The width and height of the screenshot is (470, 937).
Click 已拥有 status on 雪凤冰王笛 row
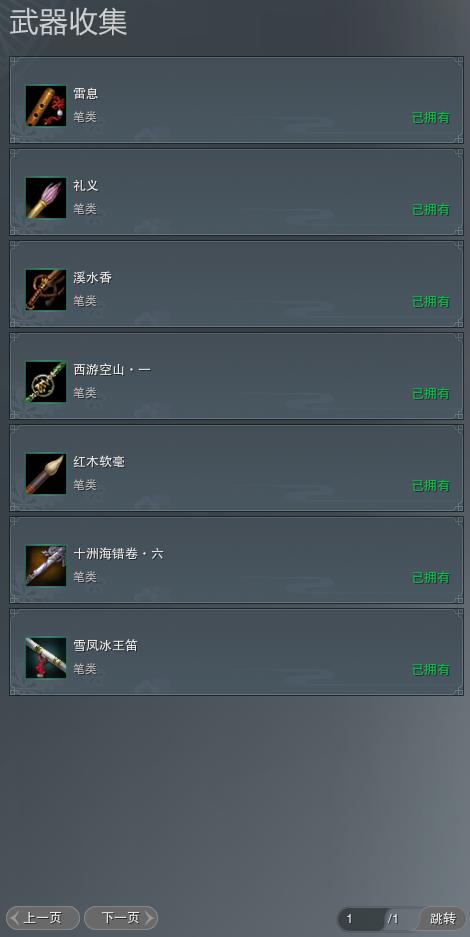[431, 670]
